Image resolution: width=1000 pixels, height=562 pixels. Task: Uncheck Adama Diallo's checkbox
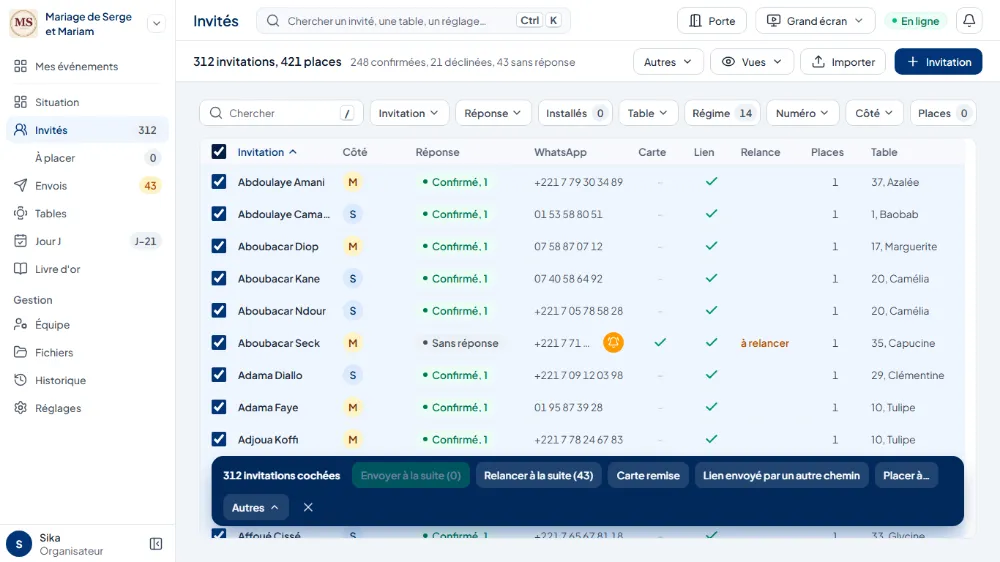pos(219,375)
